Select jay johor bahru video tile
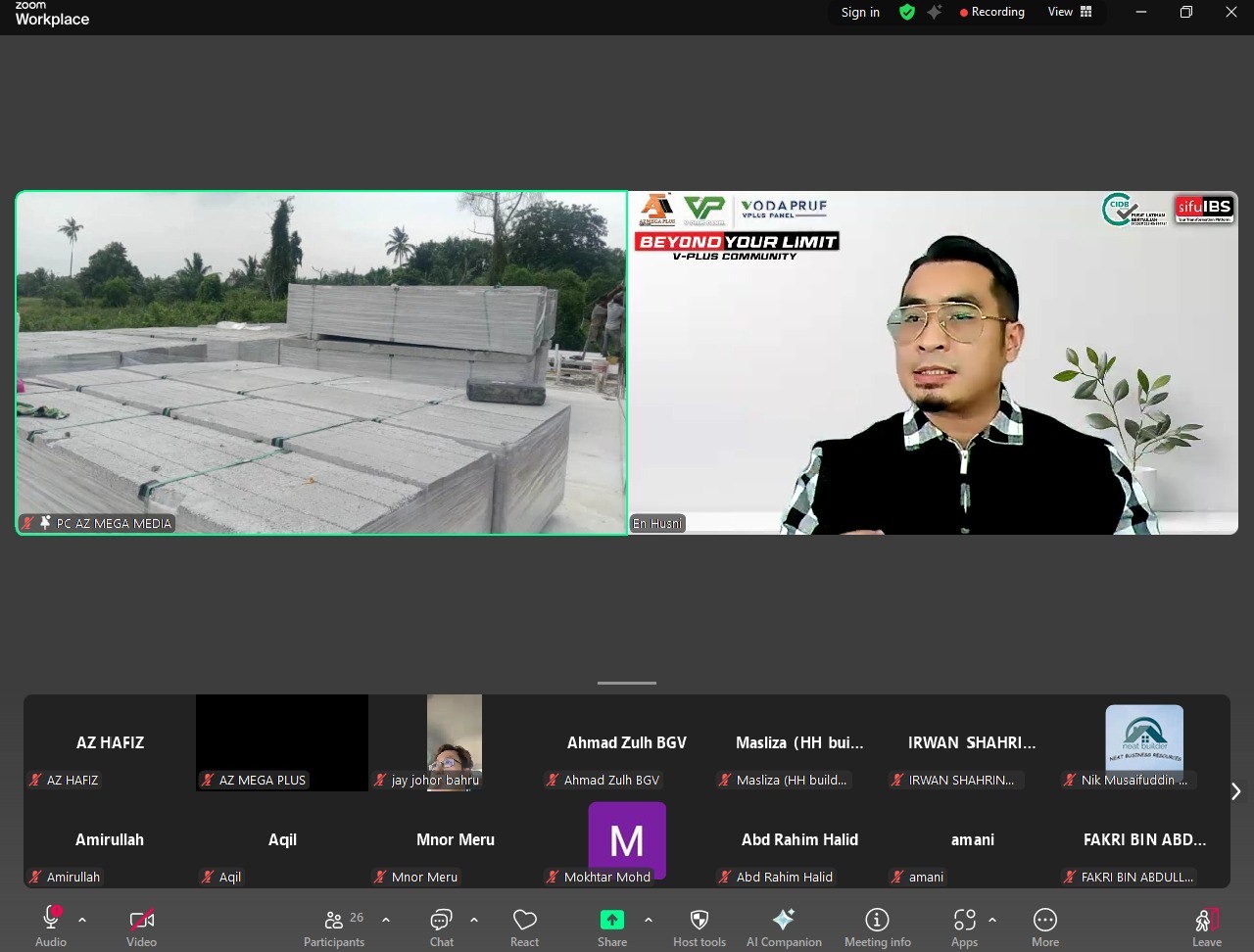 [x=455, y=742]
